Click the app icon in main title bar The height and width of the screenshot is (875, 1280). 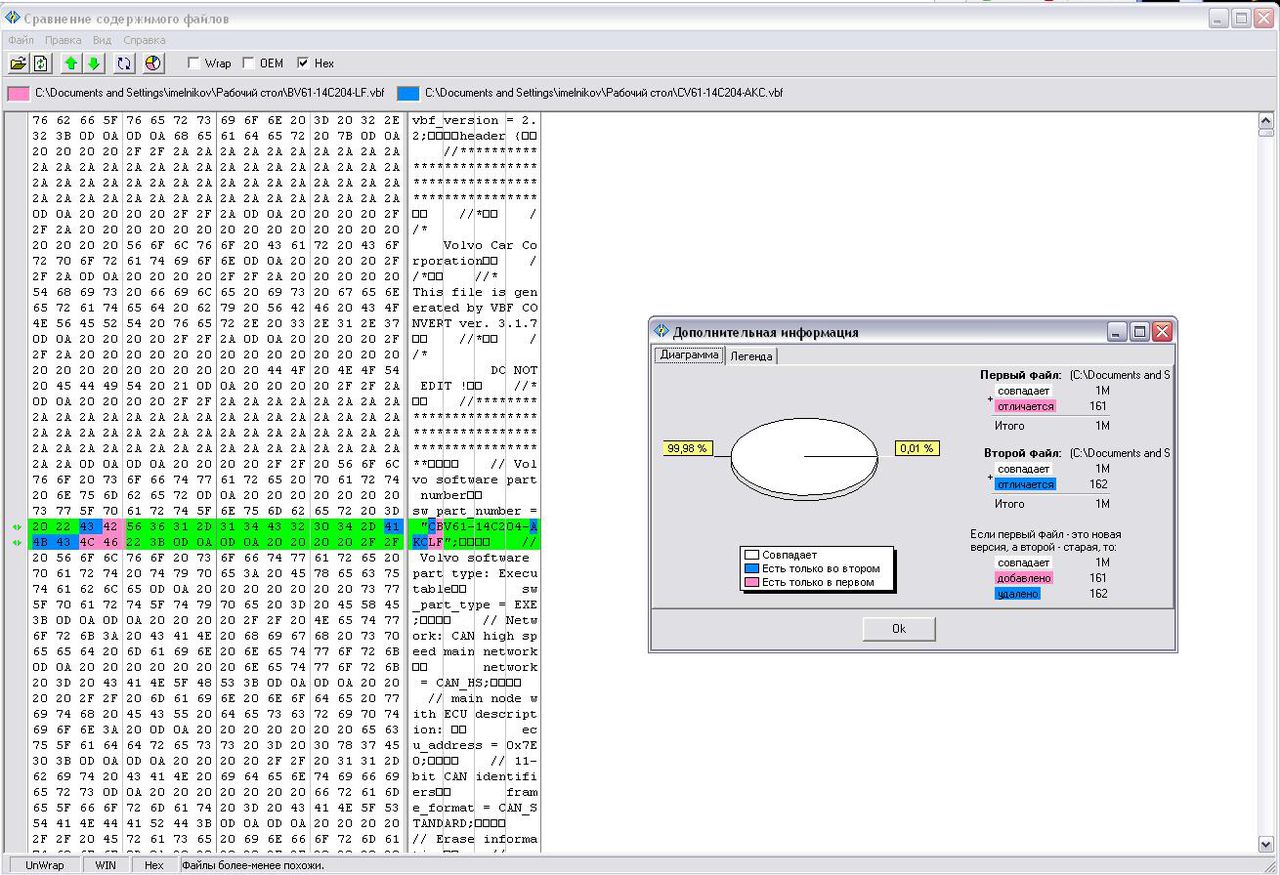[13, 18]
